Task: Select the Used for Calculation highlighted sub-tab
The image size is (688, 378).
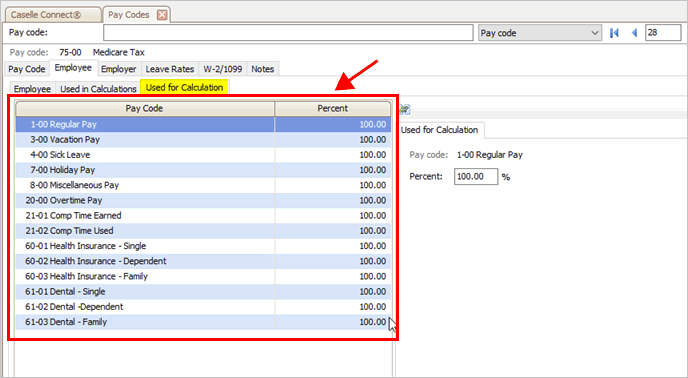Action: 184,87
